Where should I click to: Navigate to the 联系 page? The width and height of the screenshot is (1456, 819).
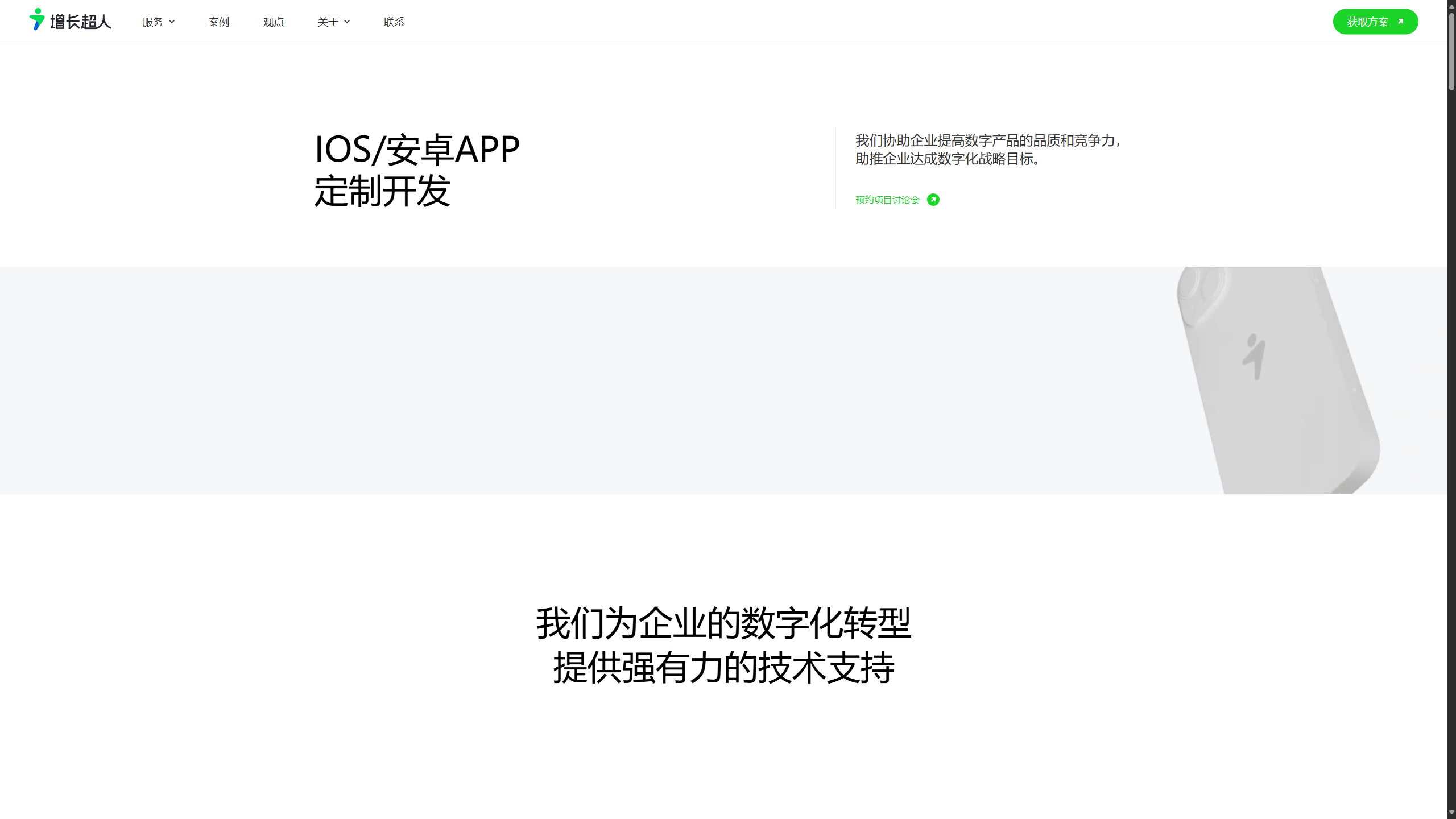(394, 22)
